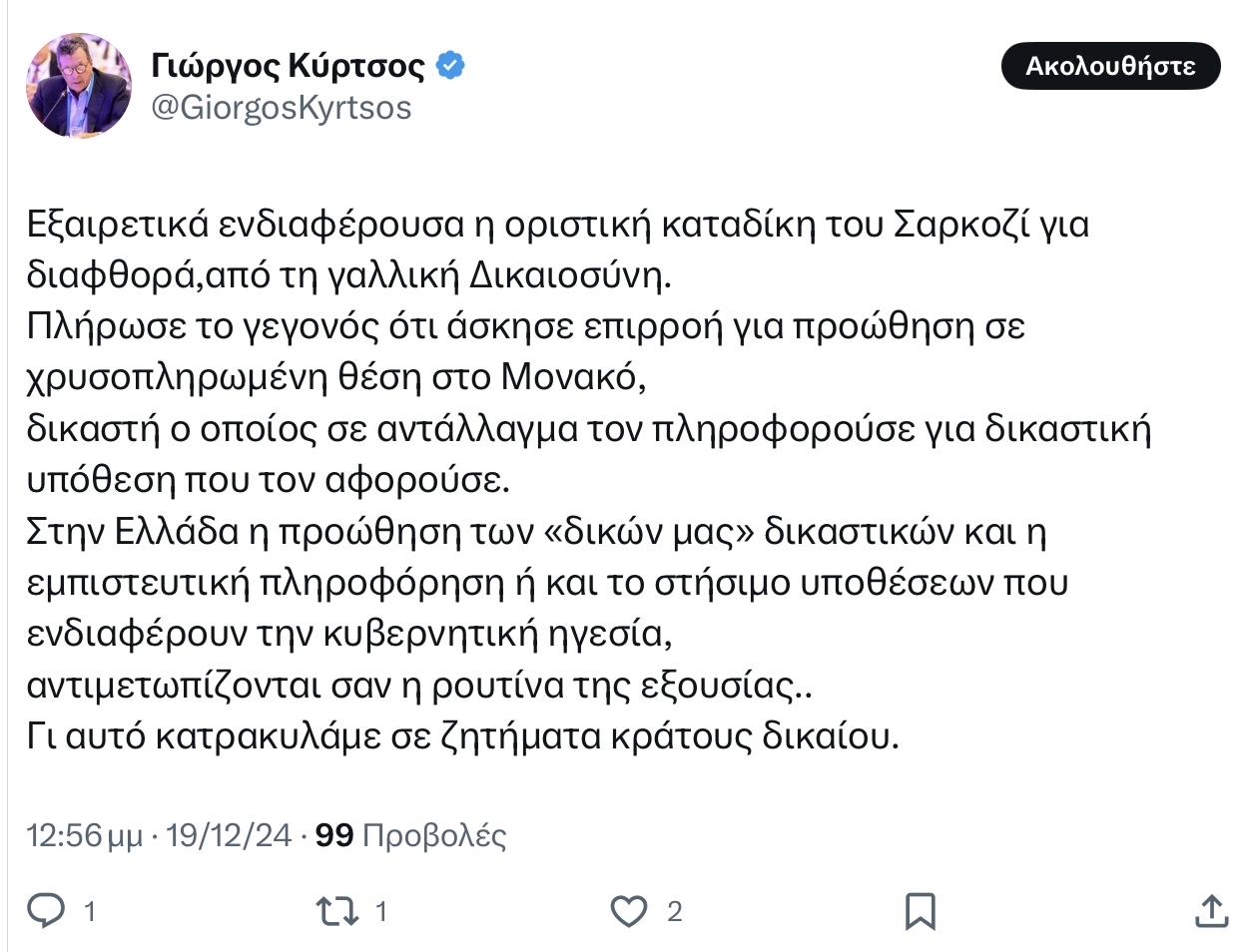Open the 12:56 μμ timestamp link
The height and width of the screenshot is (952, 1250).
point(84,835)
